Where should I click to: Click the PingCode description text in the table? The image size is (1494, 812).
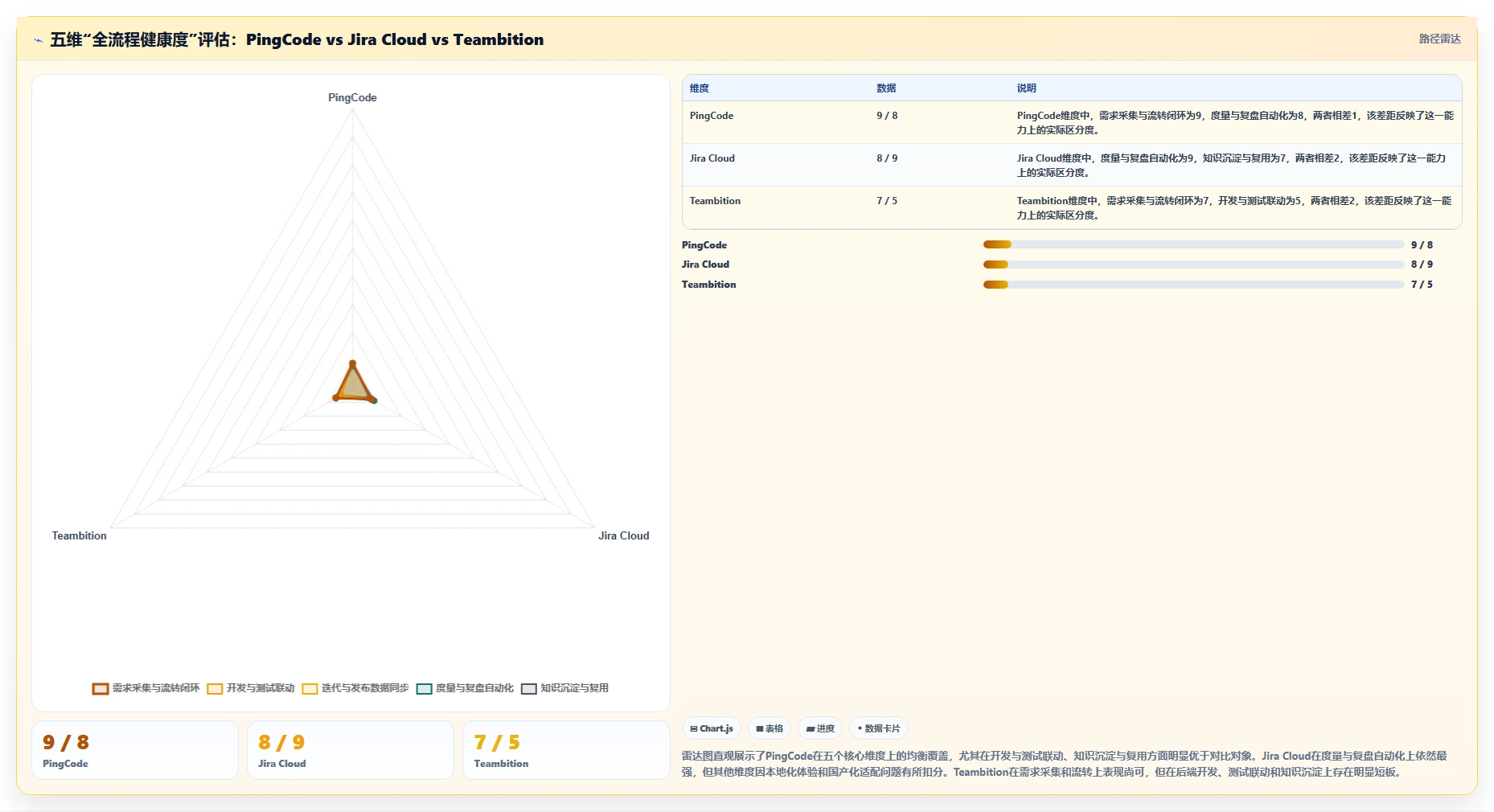[x=1235, y=122]
